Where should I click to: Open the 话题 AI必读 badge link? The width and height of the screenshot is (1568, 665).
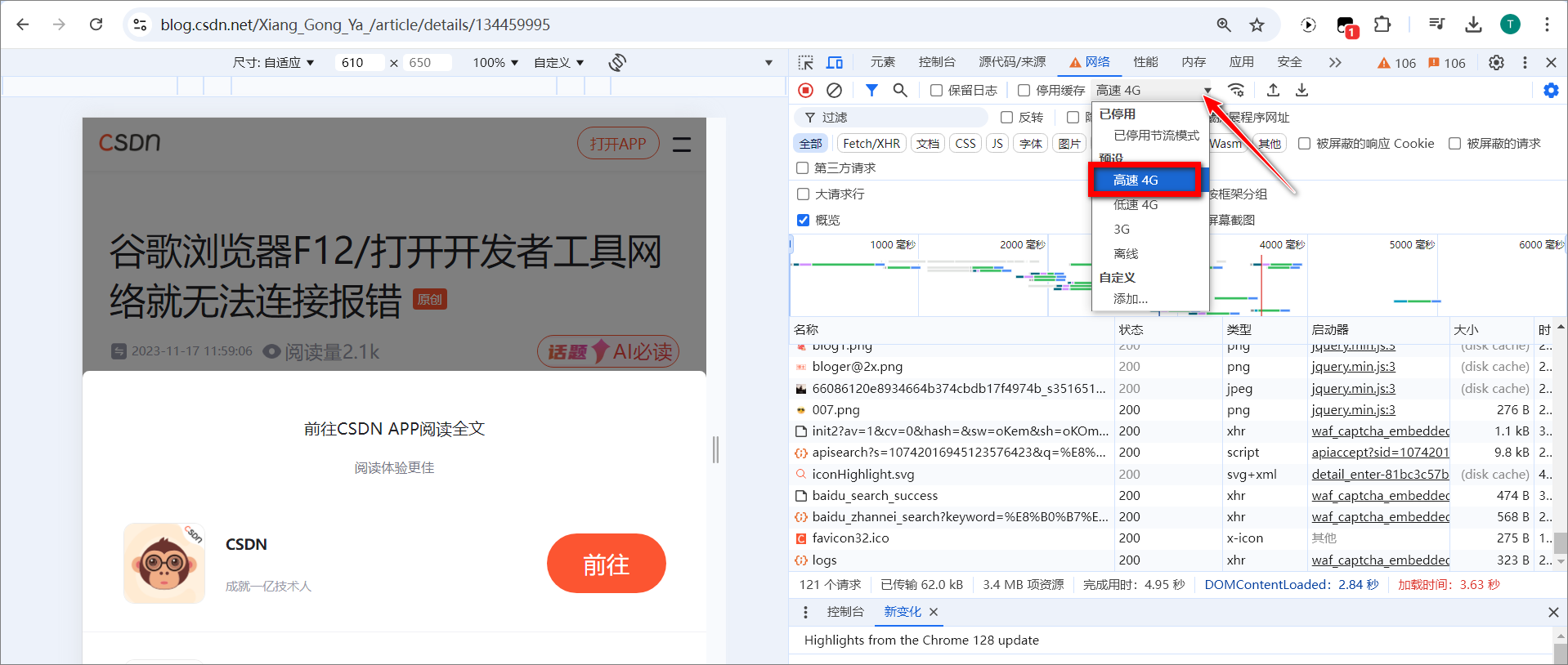coord(608,351)
